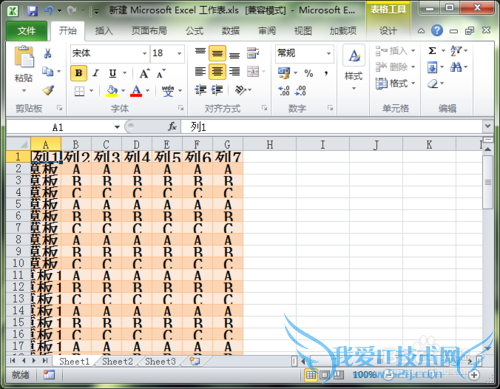
Task: Toggle Bold formatting
Action: [79, 73]
